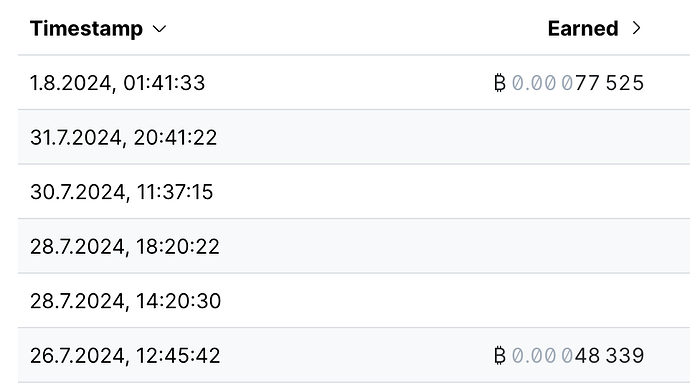Select the Bitcoin icon in 1.8.2024 row
Viewport: 690px width, 385px height.
point(500,83)
